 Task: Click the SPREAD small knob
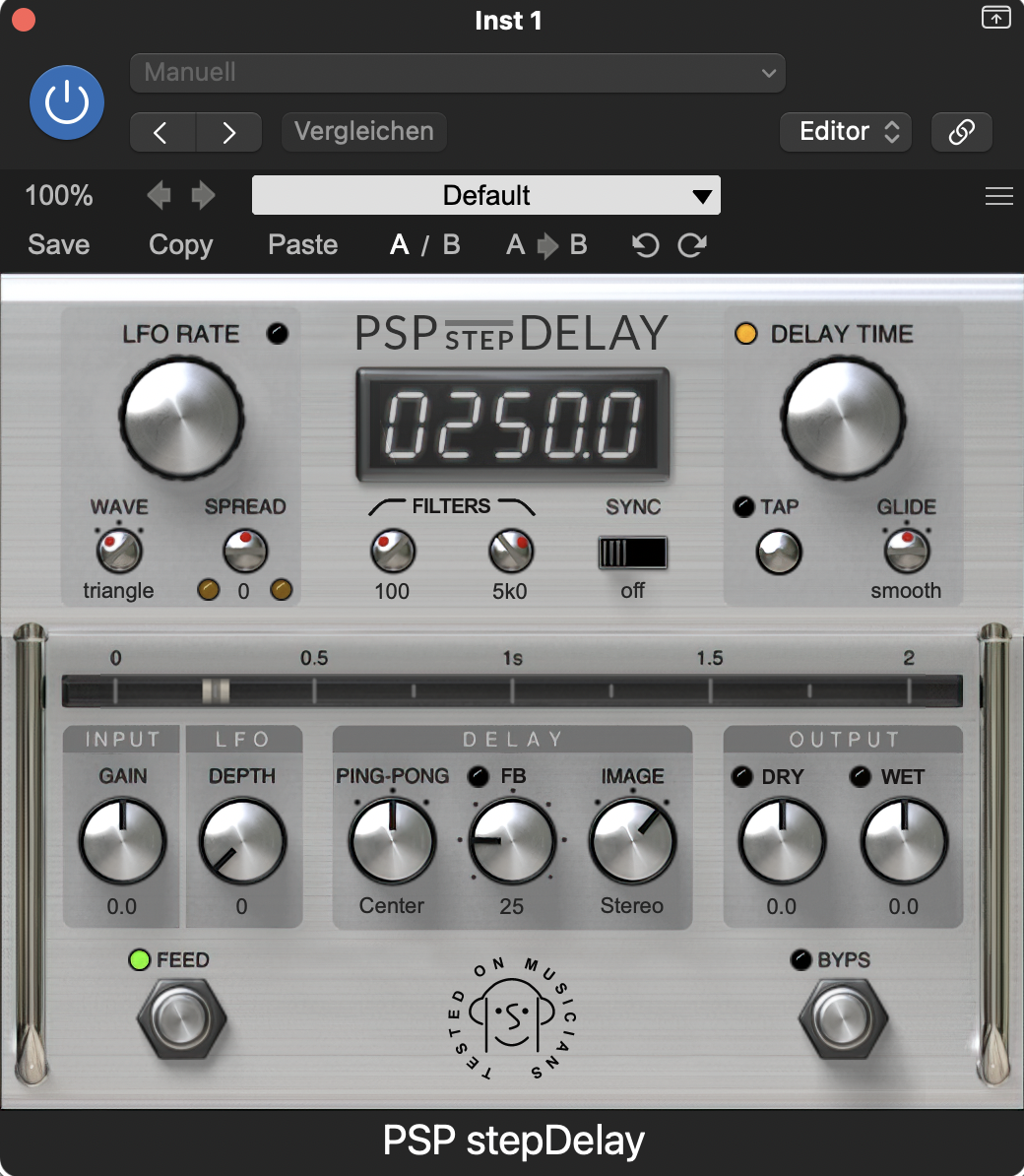click(245, 551)
